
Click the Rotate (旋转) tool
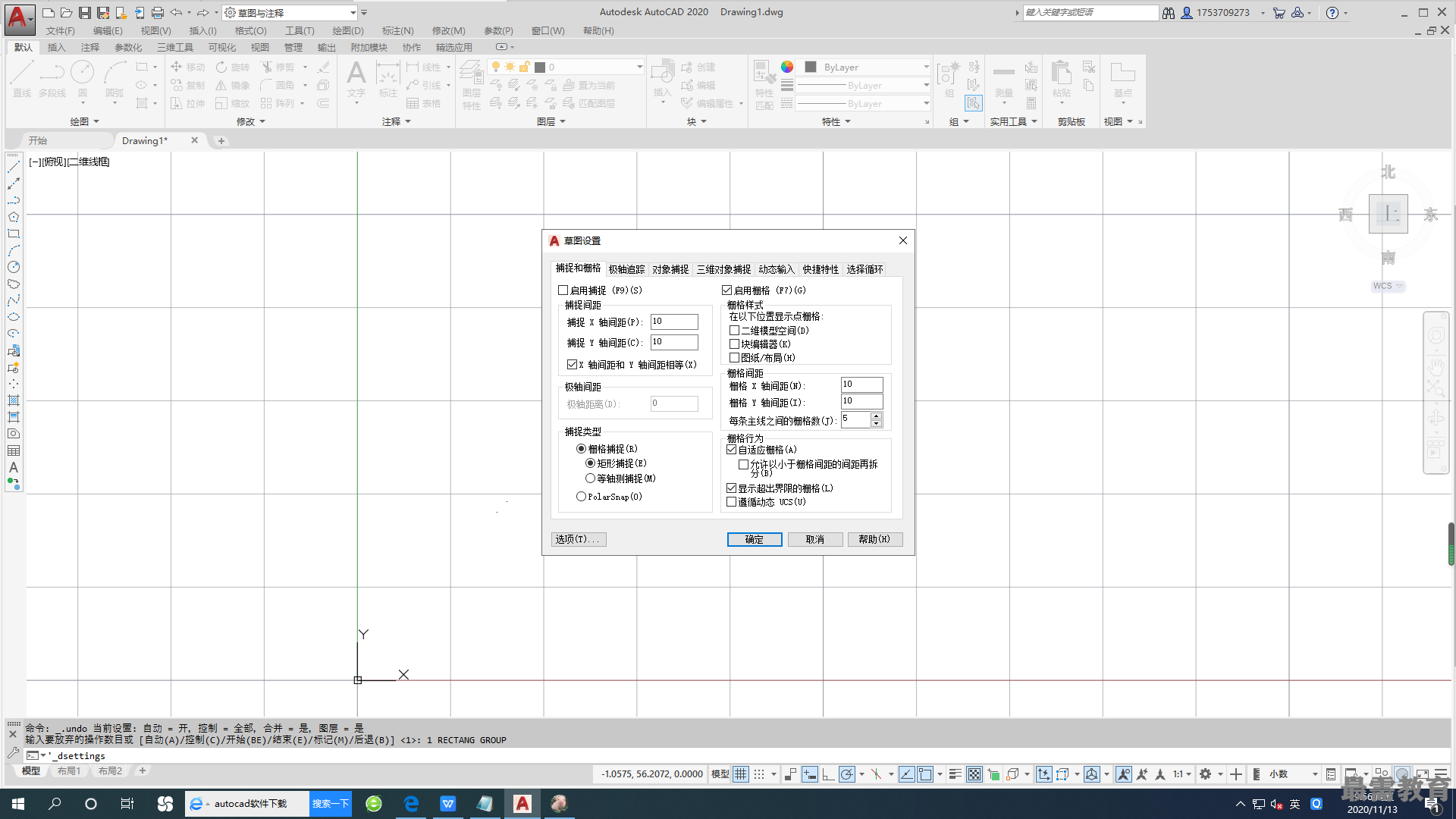[232, 67]
